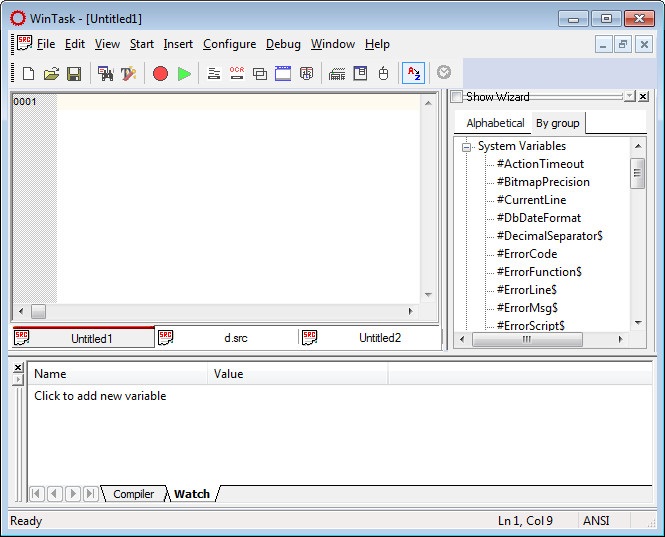Switch to the Untitled2 document tab
The image size is (665, 537).
(370, 338)
